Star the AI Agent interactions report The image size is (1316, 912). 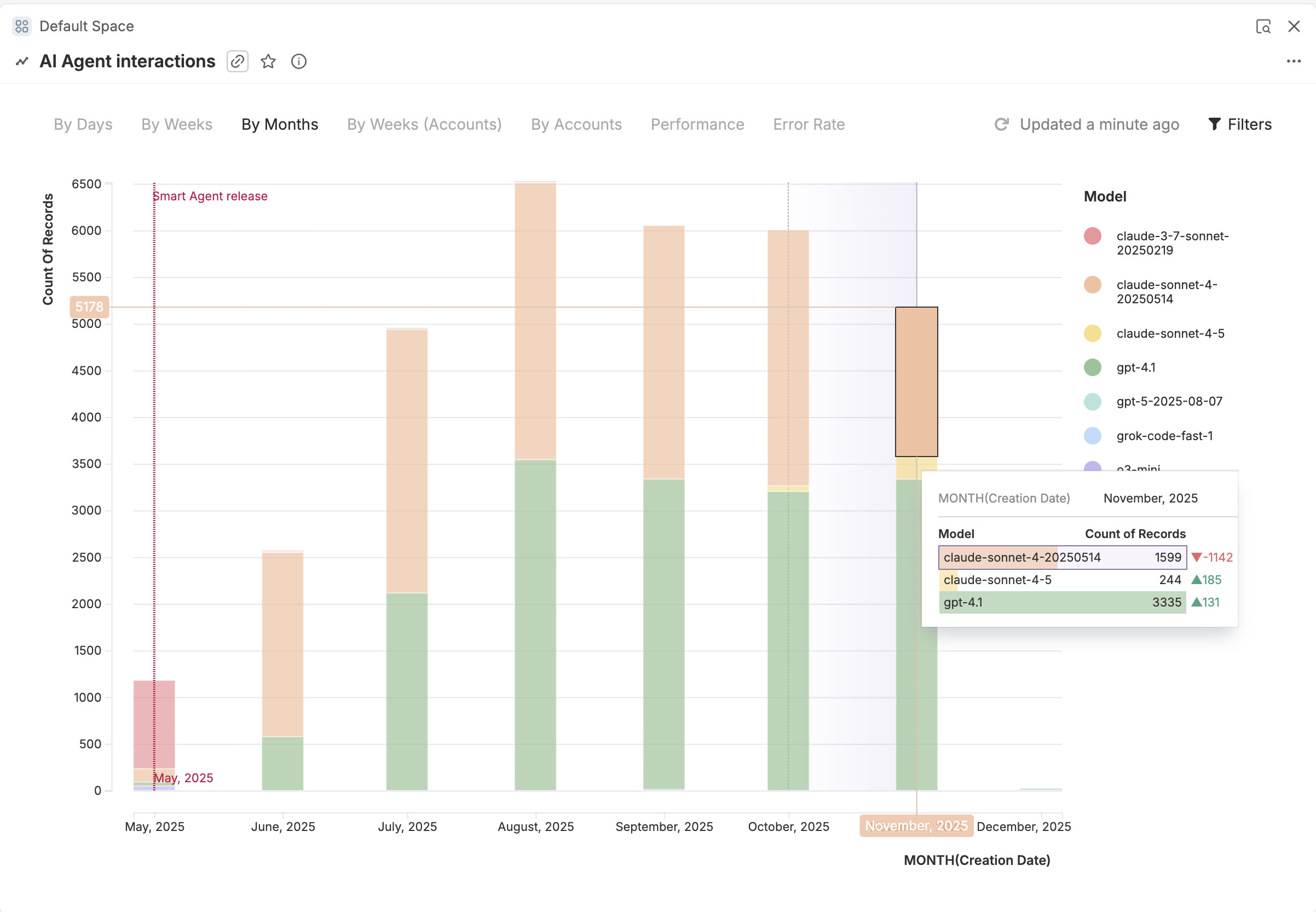[x=268, y=61]
